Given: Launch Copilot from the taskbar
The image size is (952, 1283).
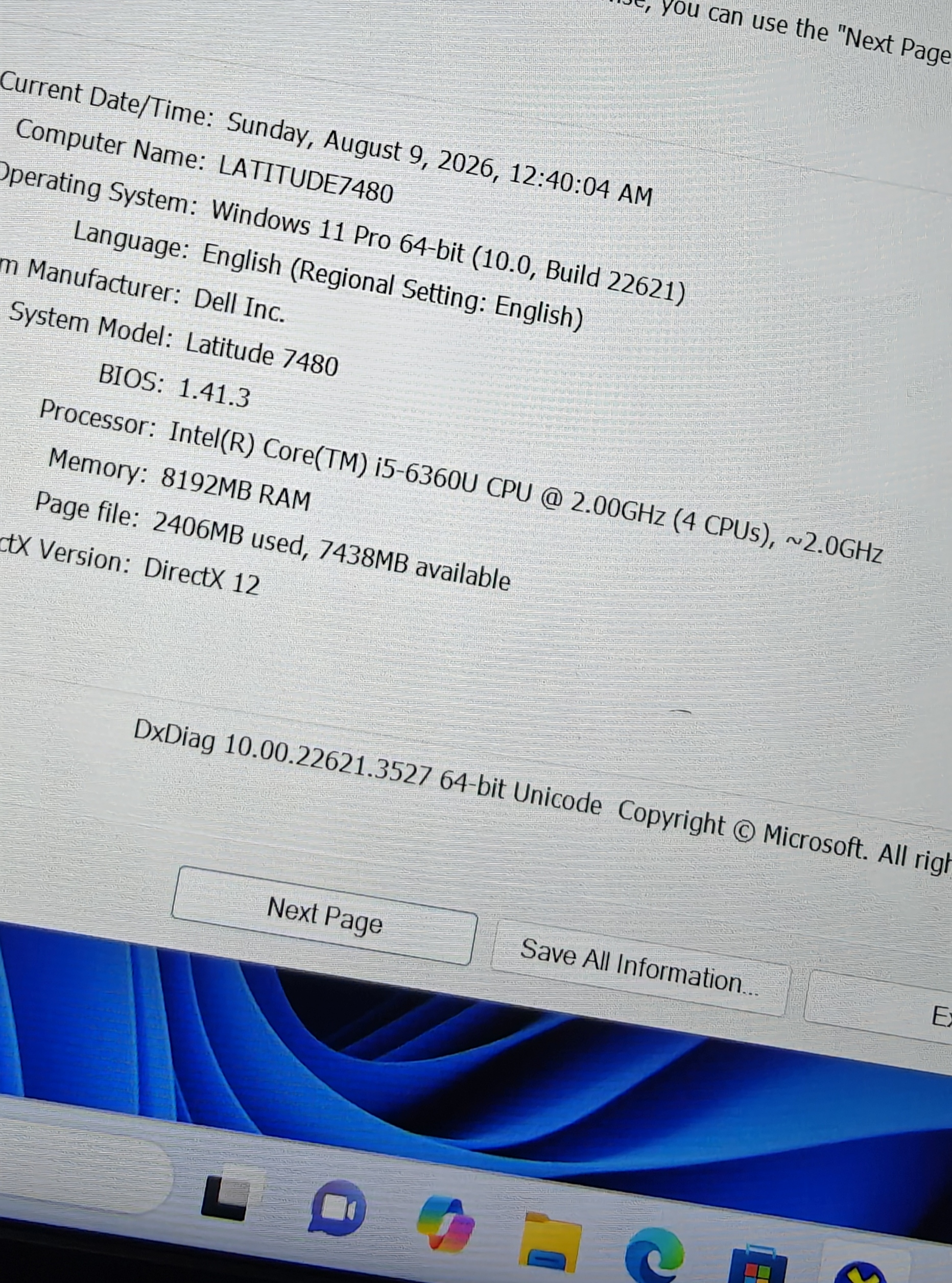Looking at the screenshot, I should click(x=446, y=1225).
